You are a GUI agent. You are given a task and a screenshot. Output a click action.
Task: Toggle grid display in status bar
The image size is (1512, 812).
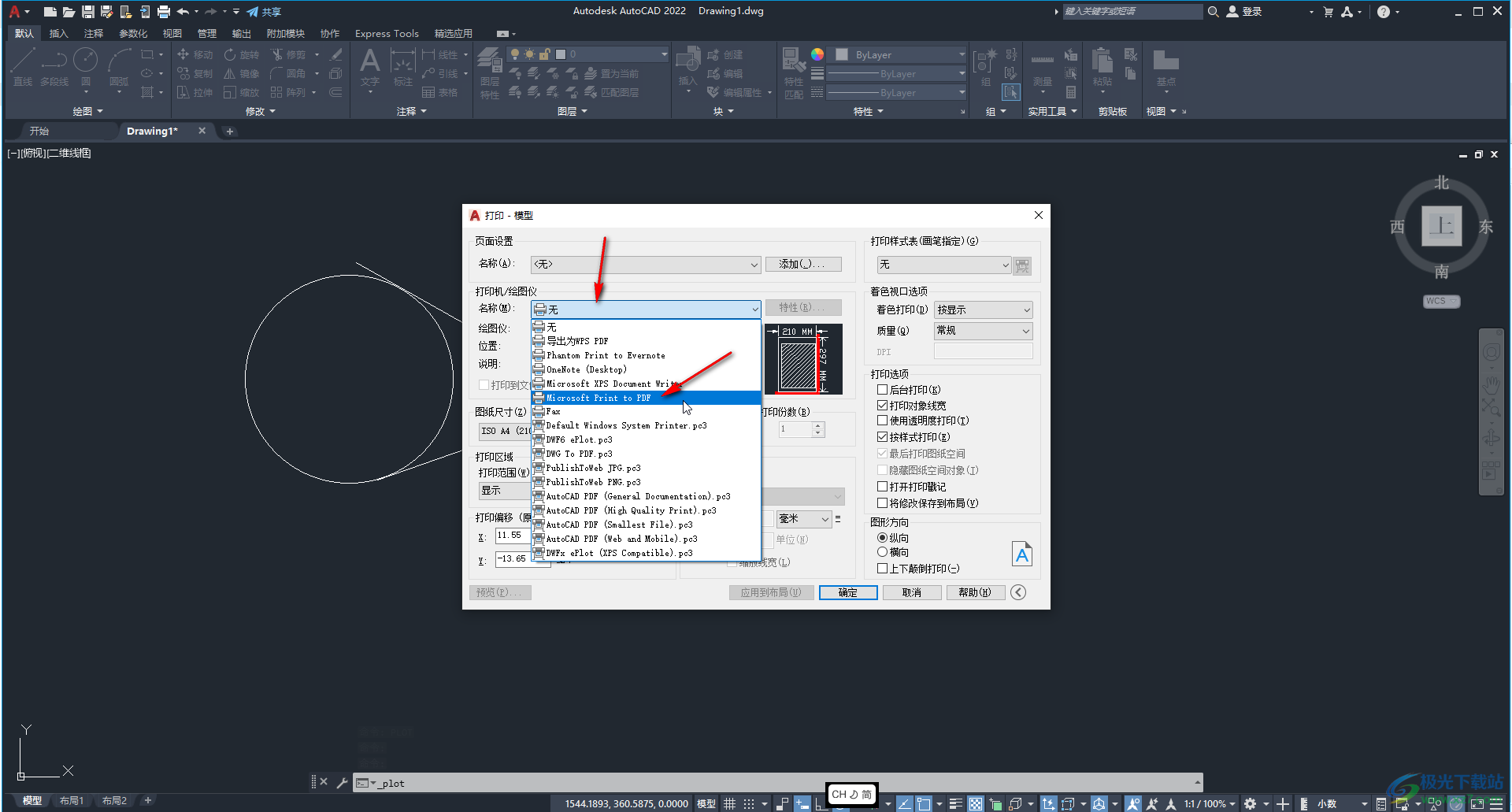730,803
